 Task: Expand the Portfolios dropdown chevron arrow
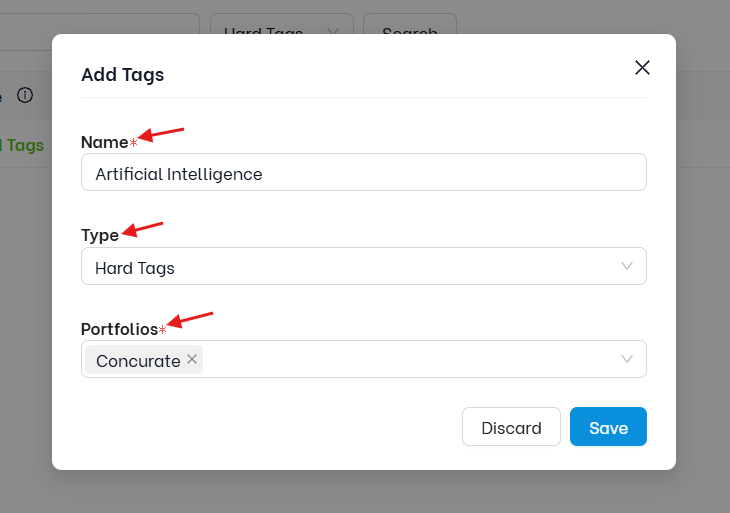pyautogui.click(x=627, y=359)
